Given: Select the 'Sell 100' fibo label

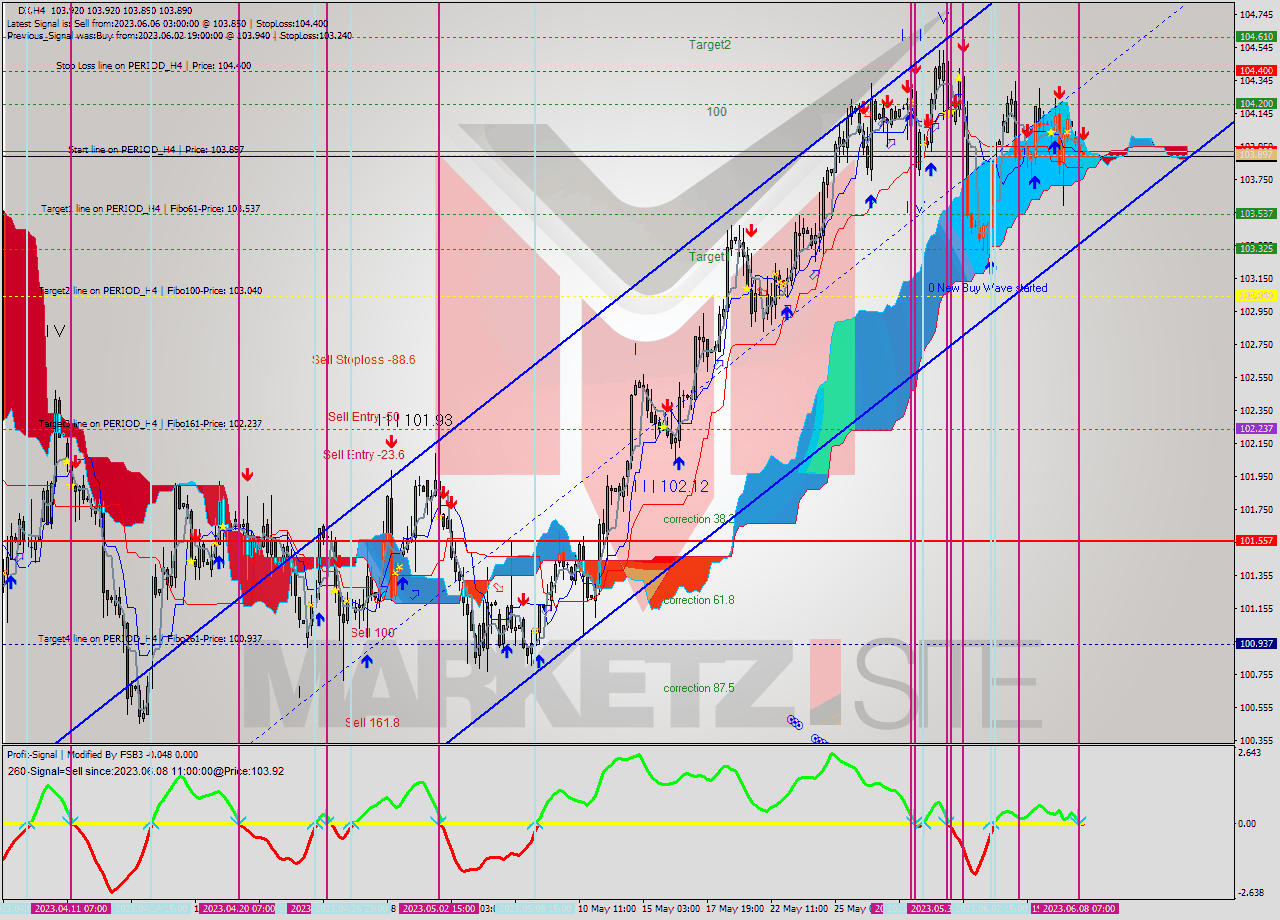Looking at the screenshot, I should coord(373,633).
